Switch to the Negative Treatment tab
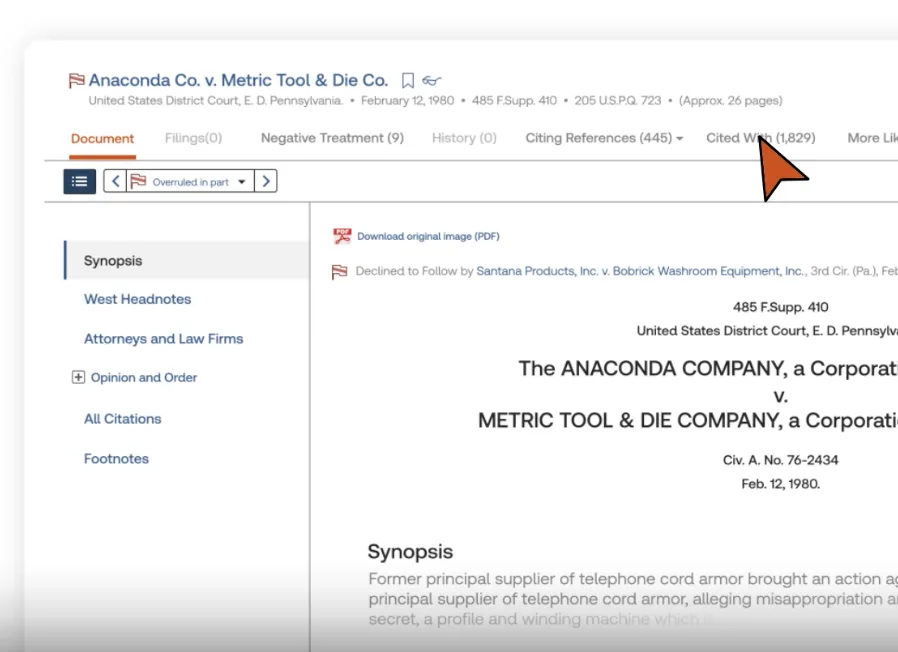898x652 pixels. tap(331, 138)
